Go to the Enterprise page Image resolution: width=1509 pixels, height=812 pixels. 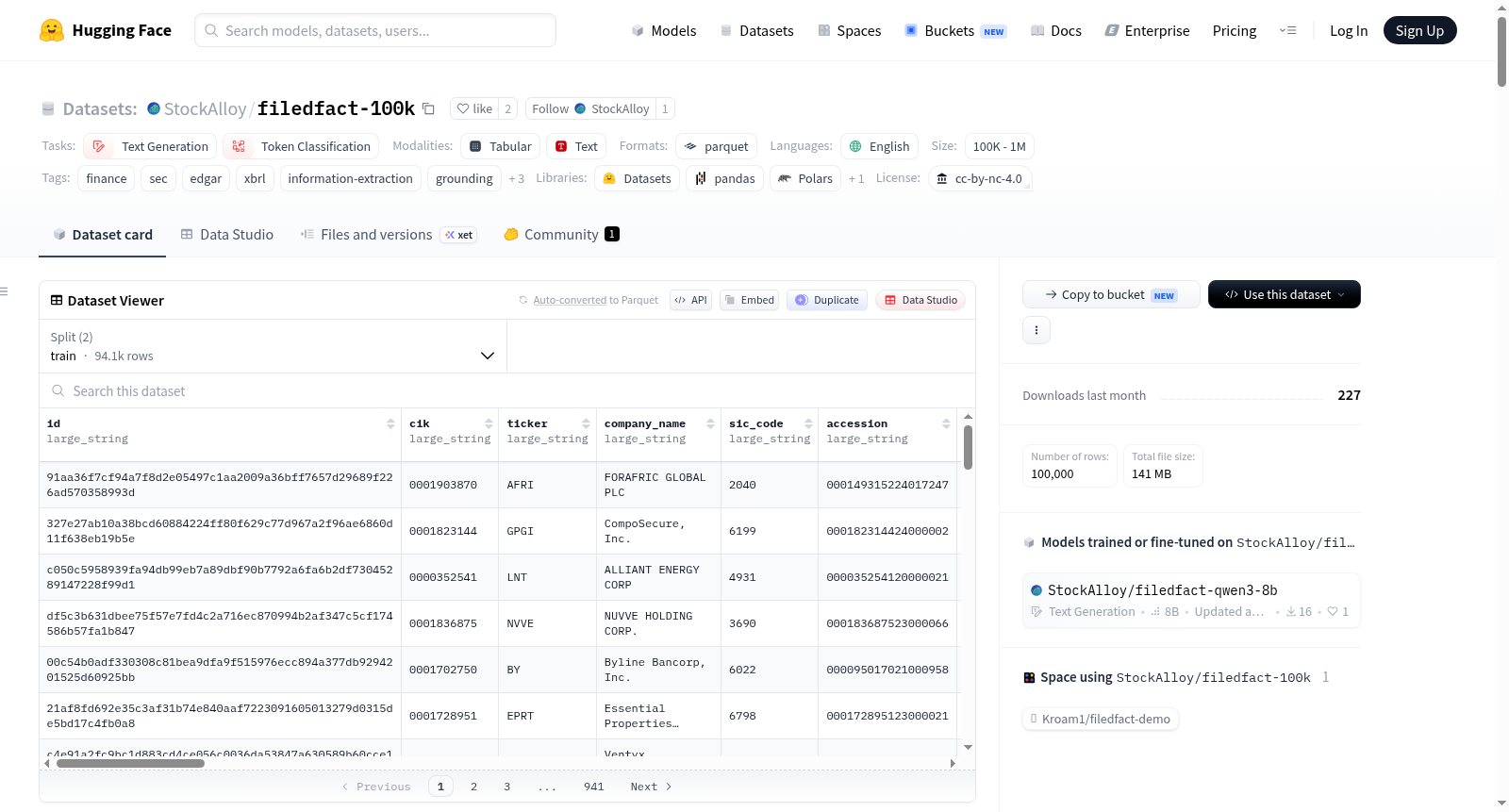pos(1147,30)
